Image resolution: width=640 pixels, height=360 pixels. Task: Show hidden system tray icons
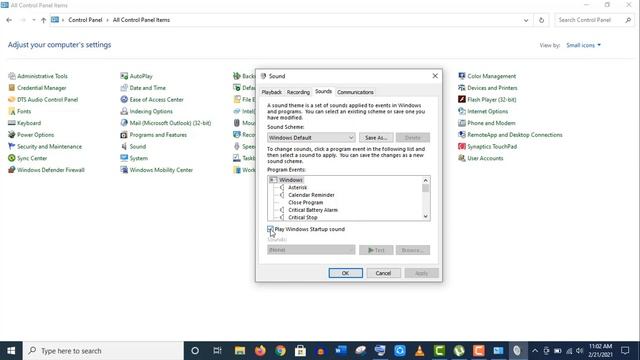pos(535,351)
